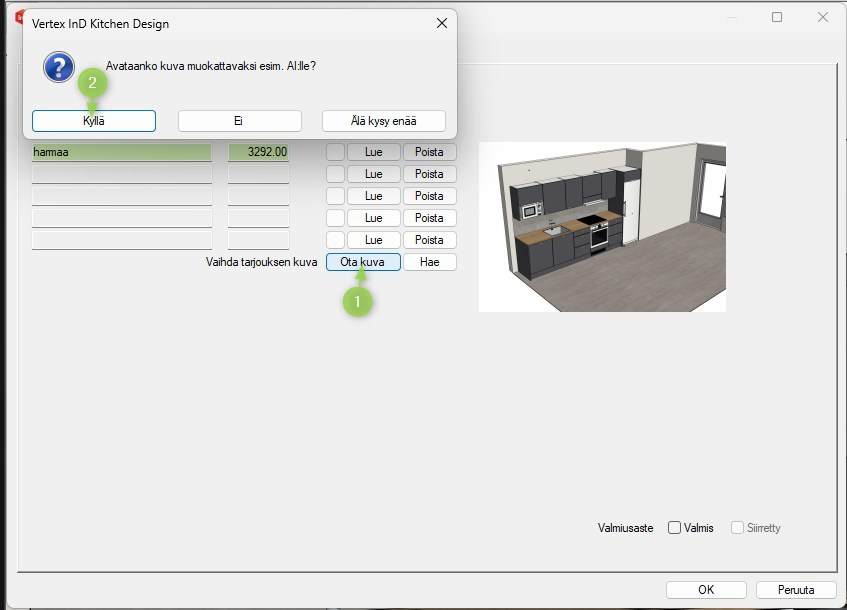Click Poista in the fourth row
Viewport: 847px width, 610px height.
coord(429,218)
